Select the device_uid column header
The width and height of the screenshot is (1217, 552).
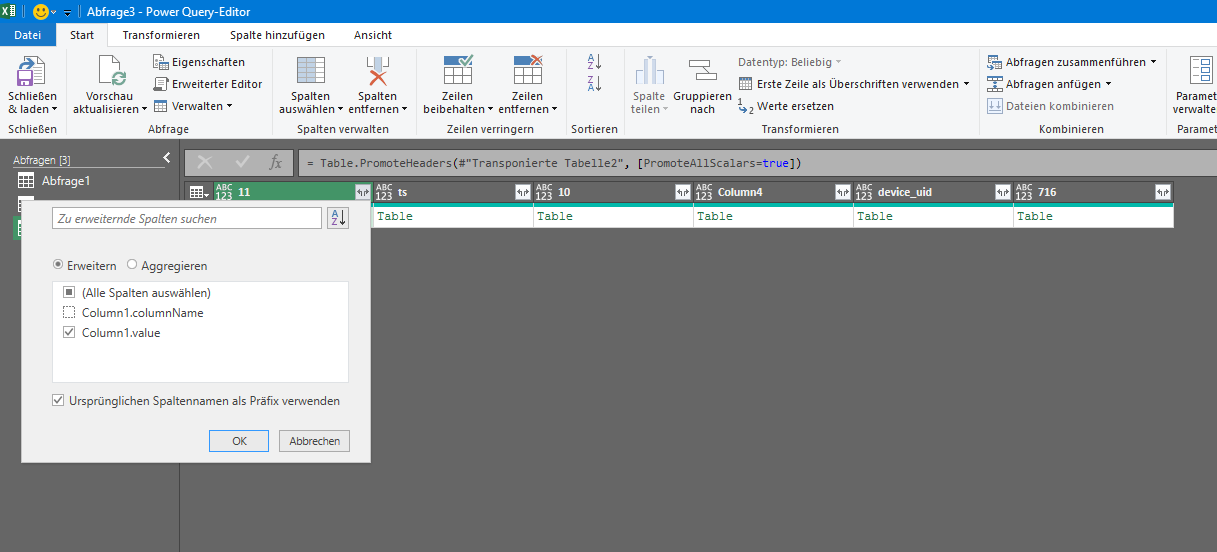tap(933, 192)
